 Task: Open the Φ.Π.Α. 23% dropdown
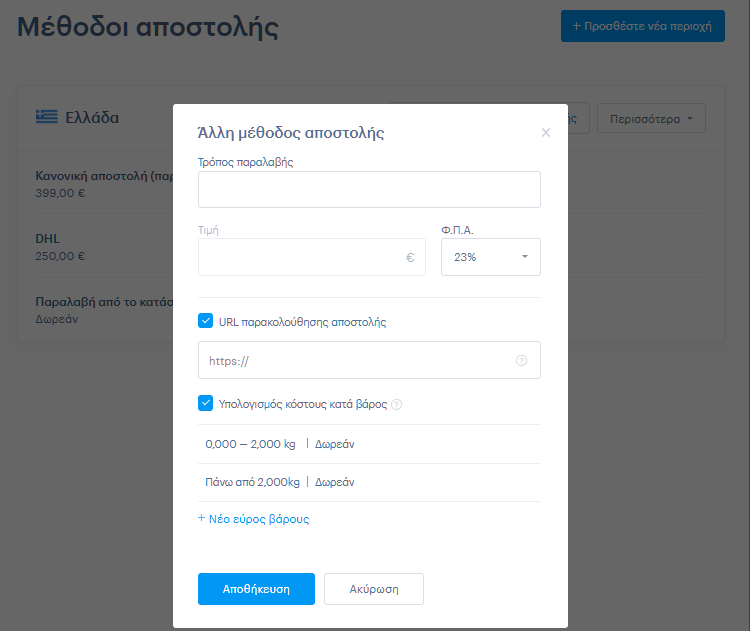[491, 257]
